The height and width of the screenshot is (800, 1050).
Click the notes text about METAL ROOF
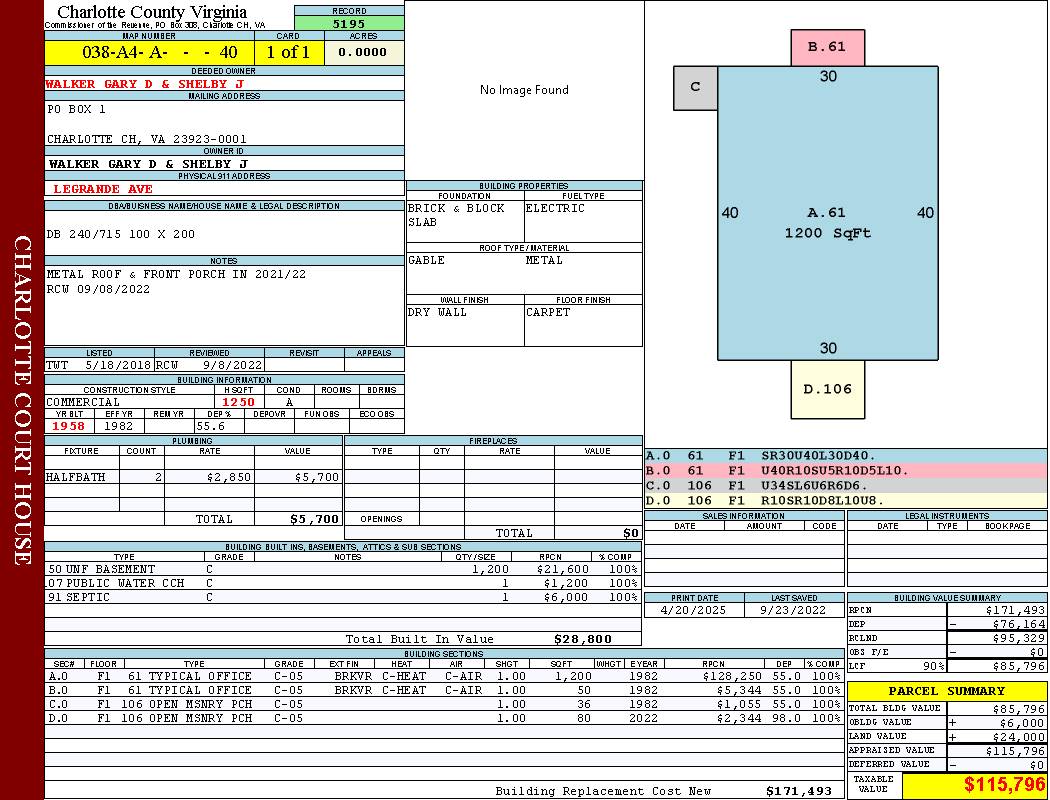coord(176,274)
